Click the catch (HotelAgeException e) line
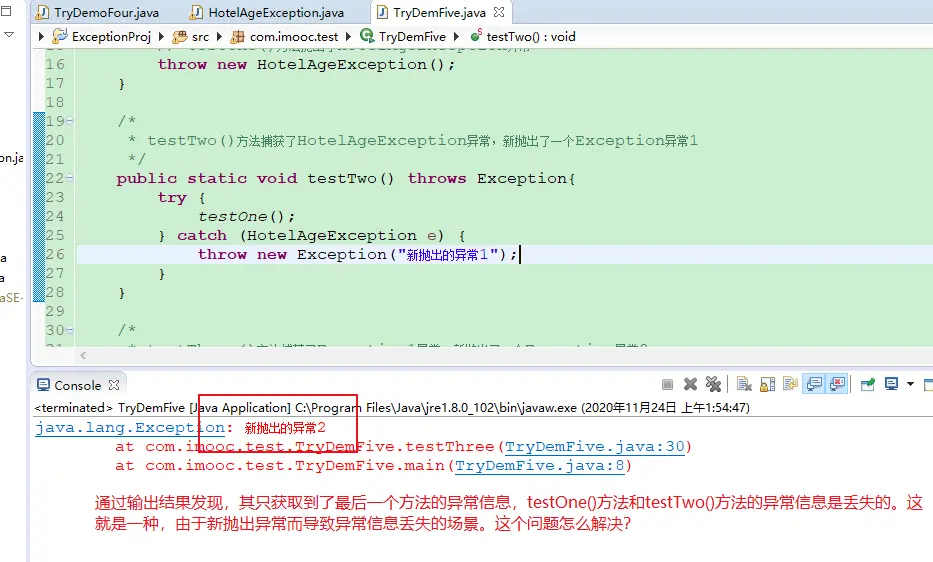933x562 pixels. pyautogui.click(x=312, y=236)
